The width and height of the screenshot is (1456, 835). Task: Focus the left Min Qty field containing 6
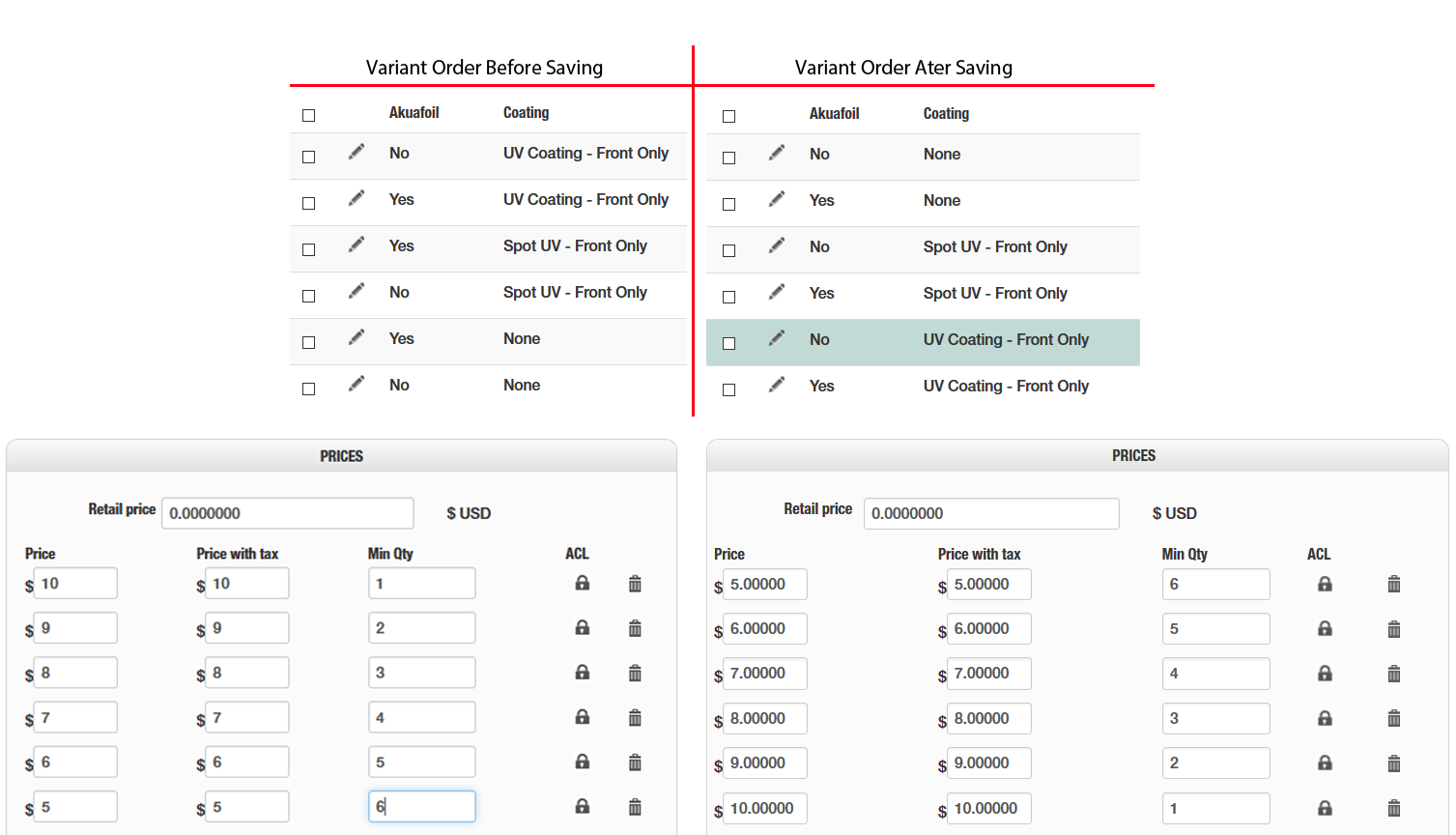tap(421, 806)
